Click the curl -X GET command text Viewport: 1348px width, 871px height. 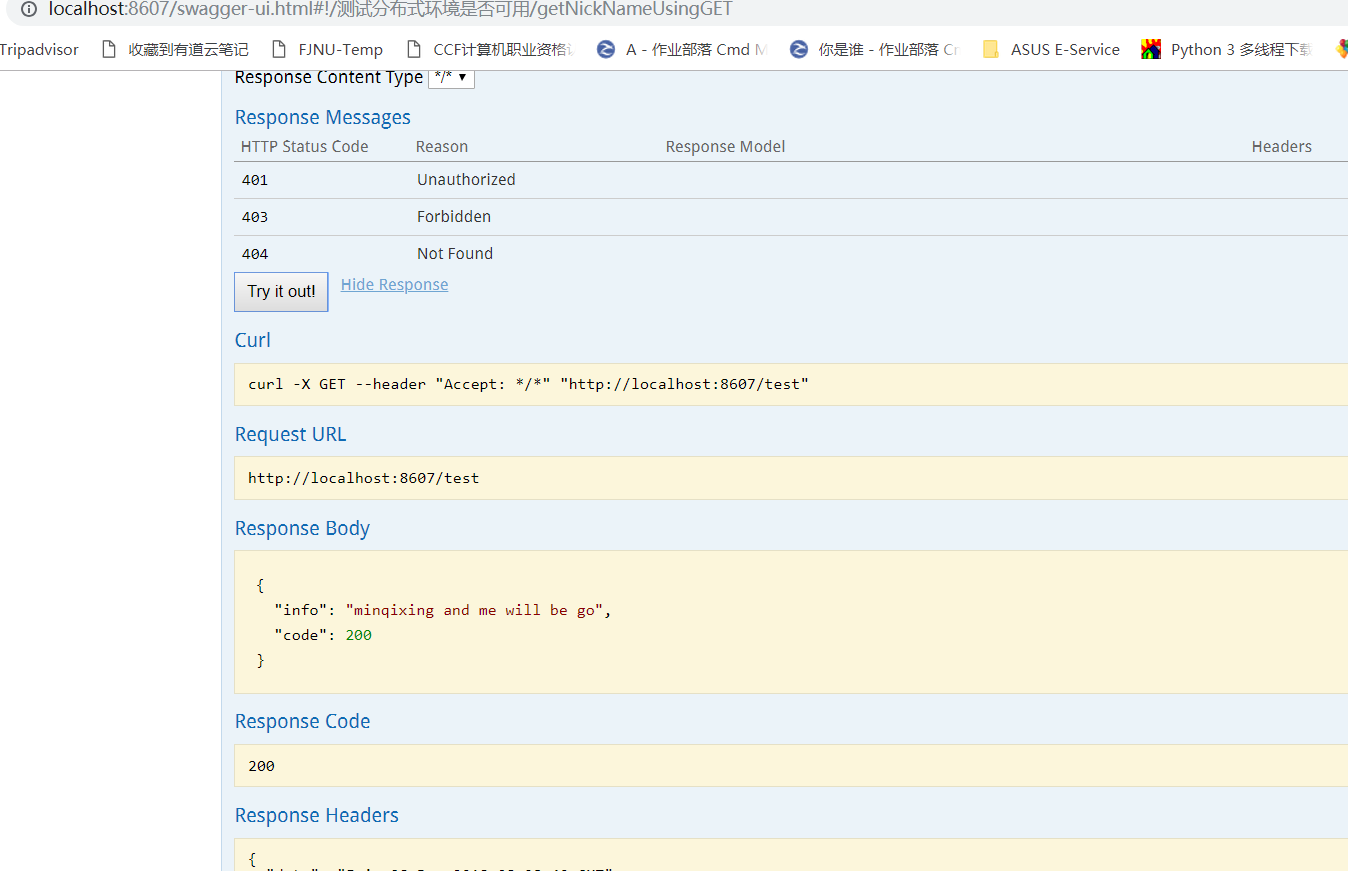pos(528,384)
